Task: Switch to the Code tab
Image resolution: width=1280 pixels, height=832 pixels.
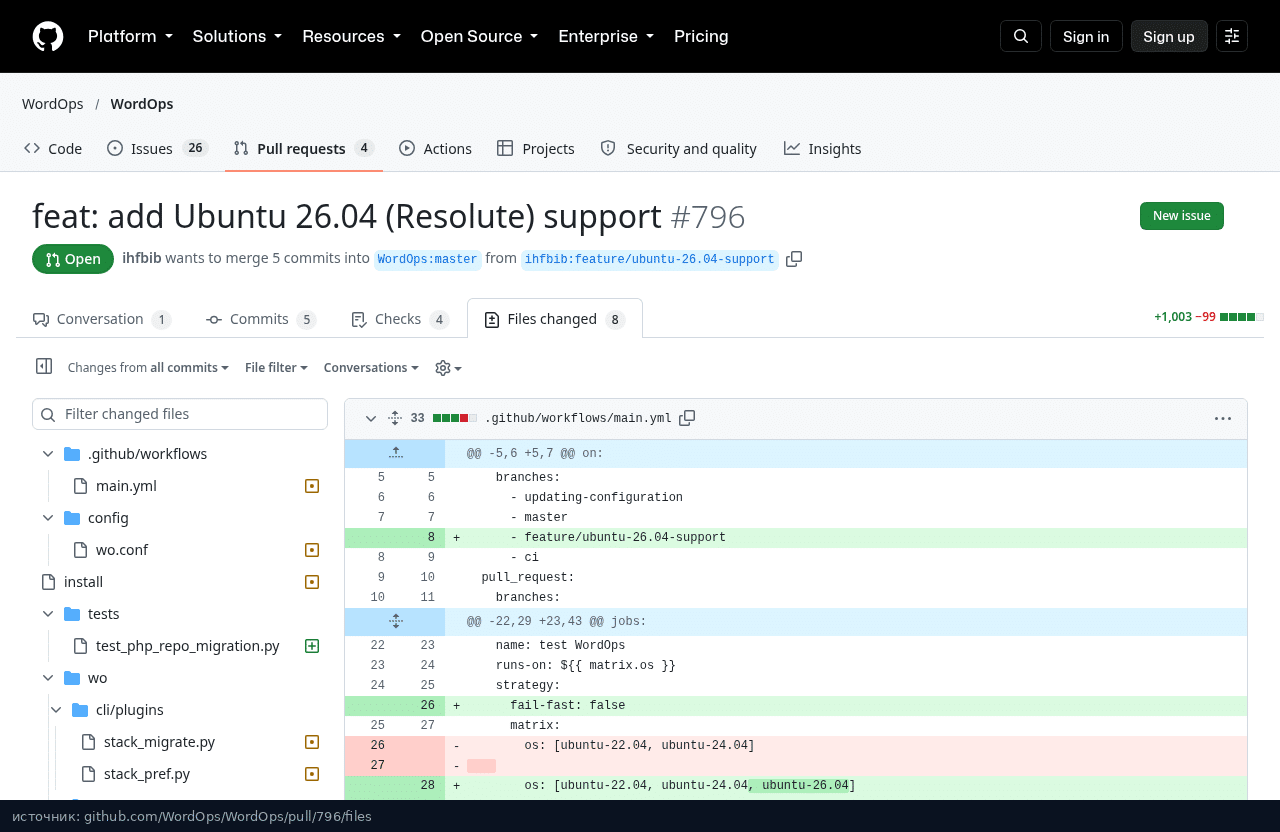Action: (x=53, y=148)
